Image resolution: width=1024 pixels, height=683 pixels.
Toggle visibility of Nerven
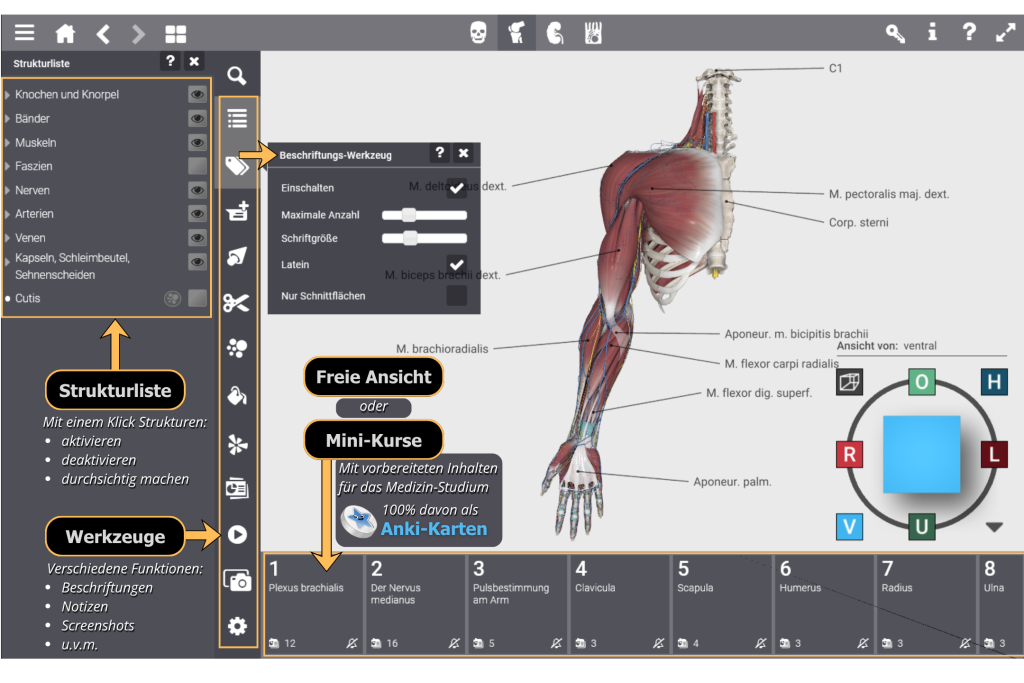pyautogui.click(x=197, y=190)
